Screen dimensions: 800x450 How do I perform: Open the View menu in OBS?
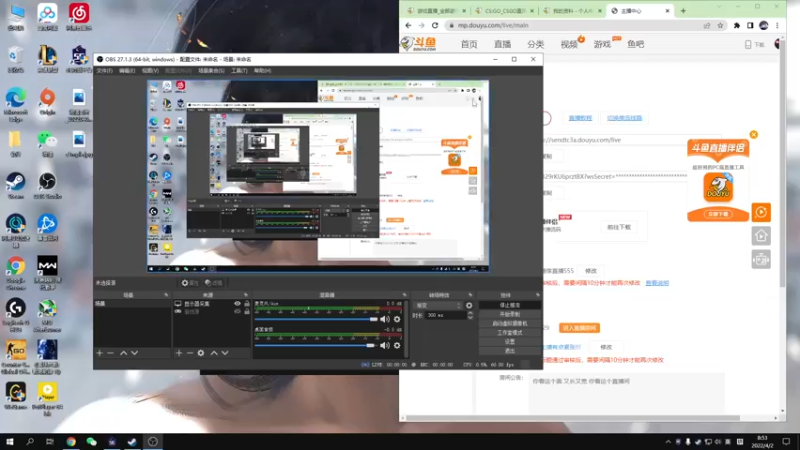tap(149, 70)
